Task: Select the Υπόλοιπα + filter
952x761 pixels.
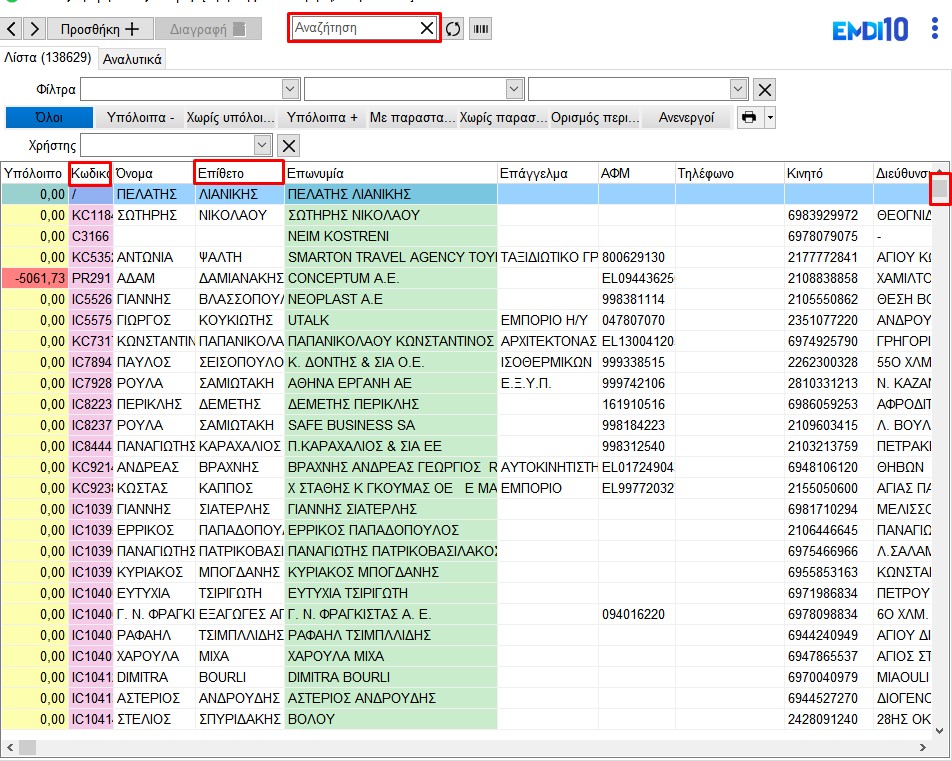Action: [322, 117]
